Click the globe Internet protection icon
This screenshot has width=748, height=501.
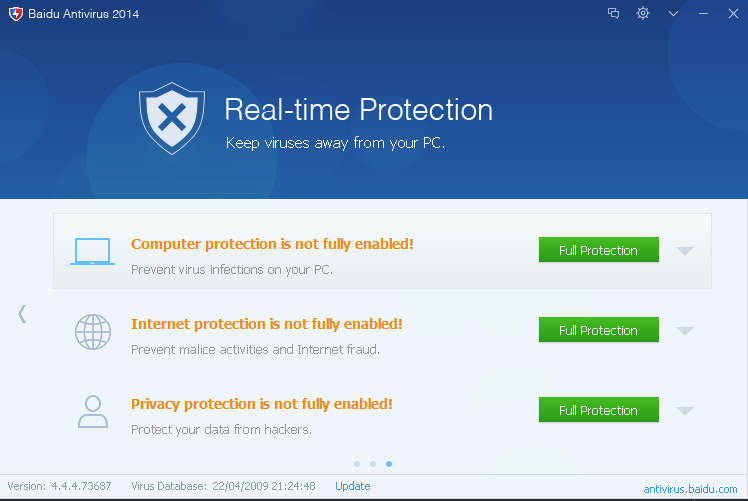click(93, 331)
